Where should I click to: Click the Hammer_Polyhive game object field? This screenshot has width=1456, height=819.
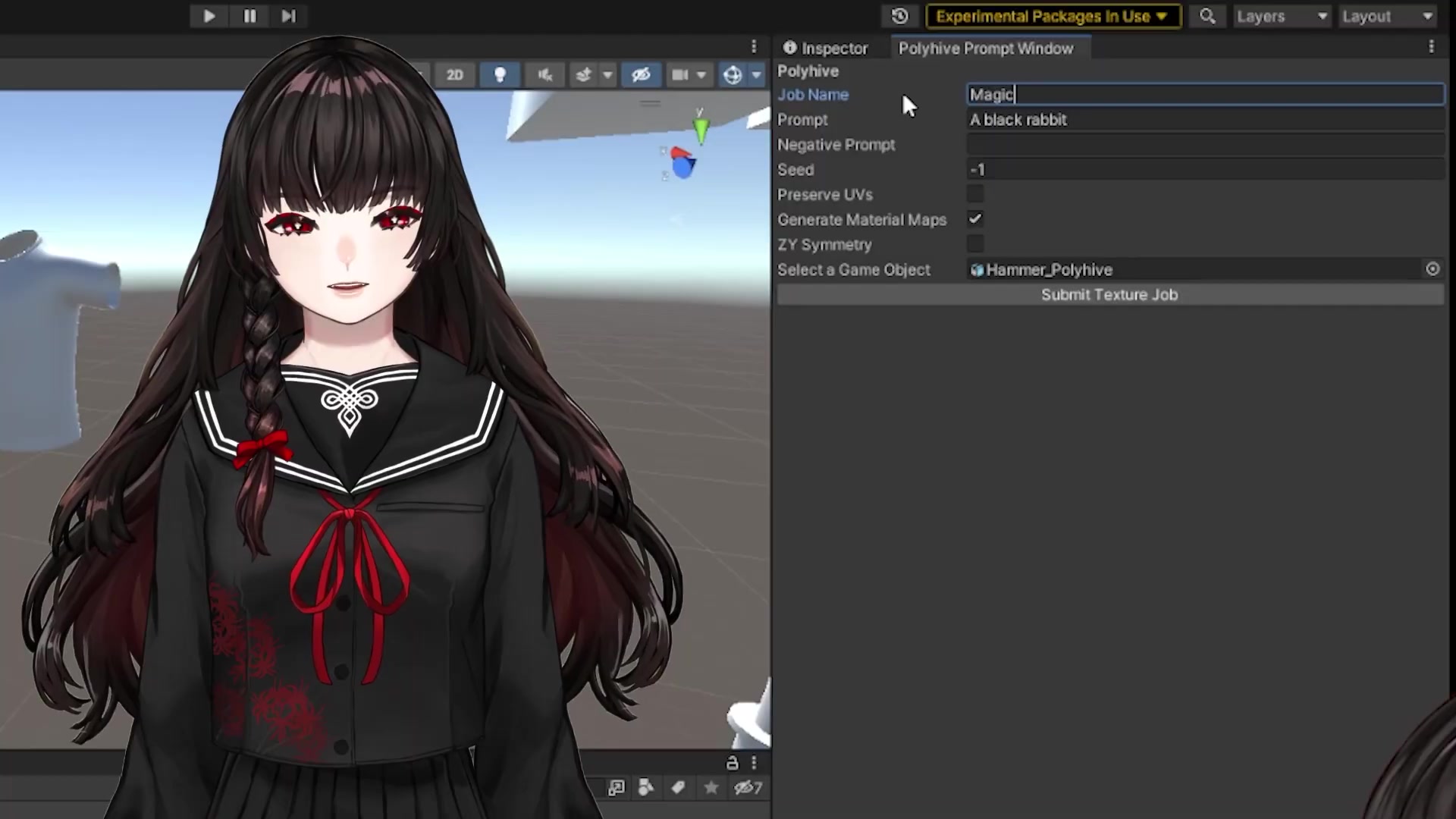pos(1194,270)
